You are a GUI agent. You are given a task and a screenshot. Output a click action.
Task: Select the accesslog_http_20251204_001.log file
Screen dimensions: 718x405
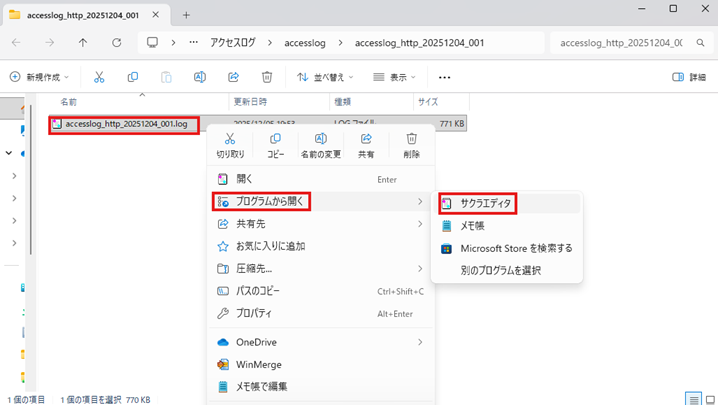pos(124,124)
